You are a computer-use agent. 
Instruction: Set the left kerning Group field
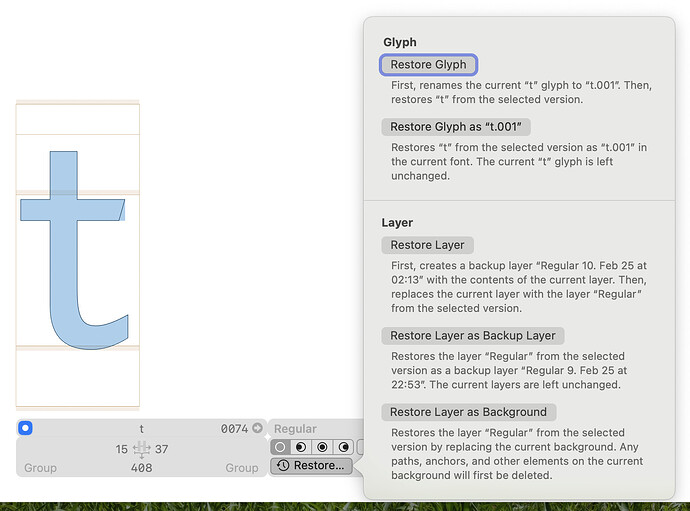[x=40, y=467]
